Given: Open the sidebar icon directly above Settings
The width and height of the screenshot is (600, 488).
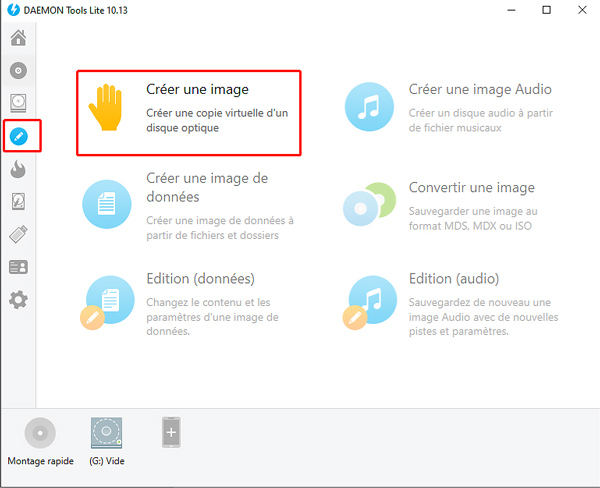Looking at the screenshot, I should click(x=18, y=267).
